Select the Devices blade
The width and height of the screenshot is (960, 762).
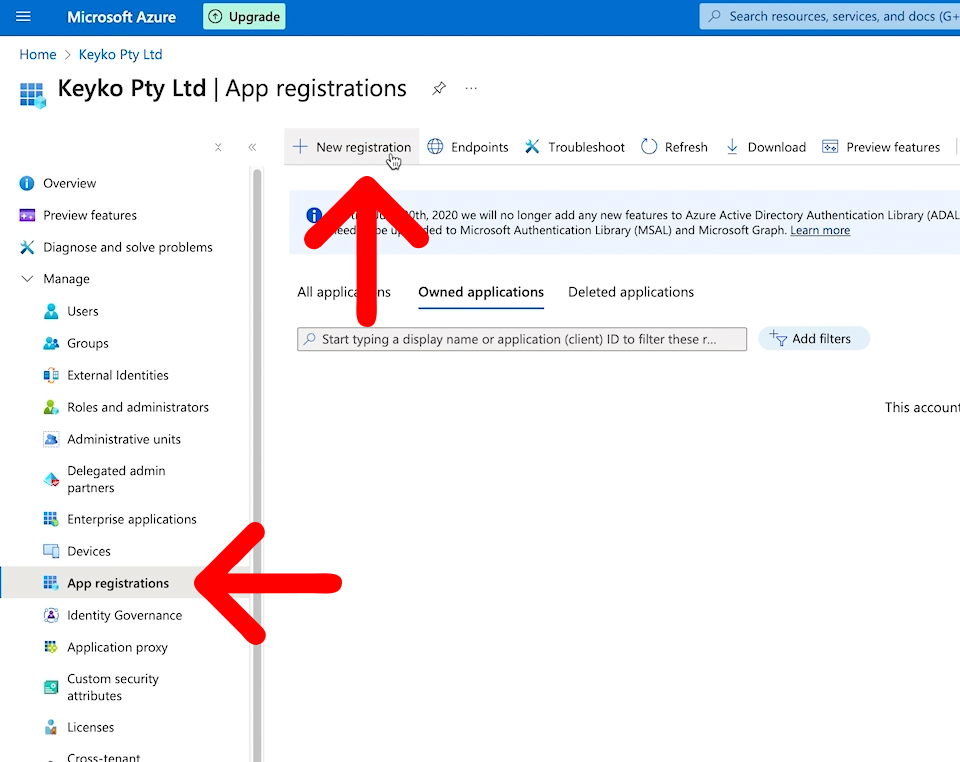coord(89,551)
